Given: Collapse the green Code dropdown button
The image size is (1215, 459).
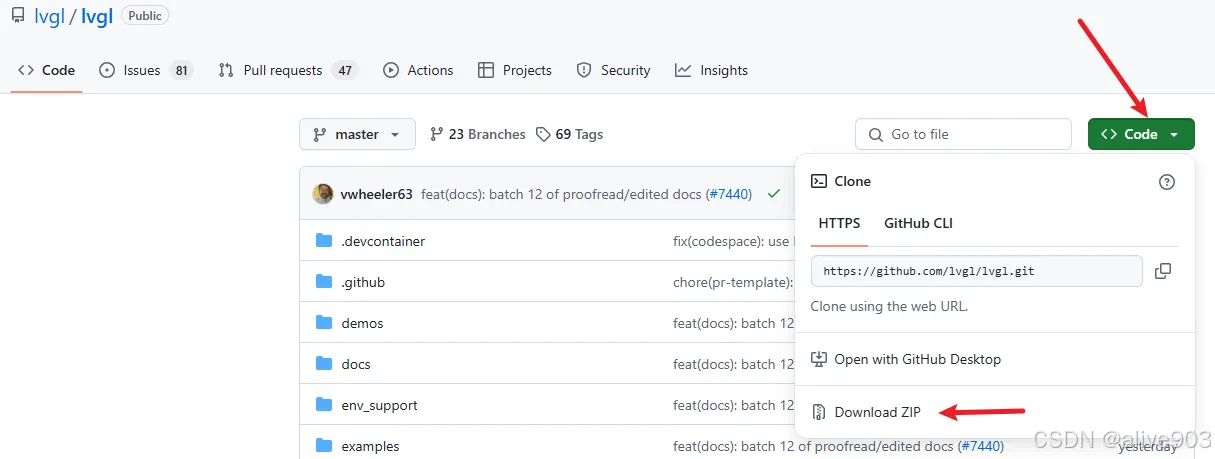Looking at the screenshot, I should [1140, 134].
